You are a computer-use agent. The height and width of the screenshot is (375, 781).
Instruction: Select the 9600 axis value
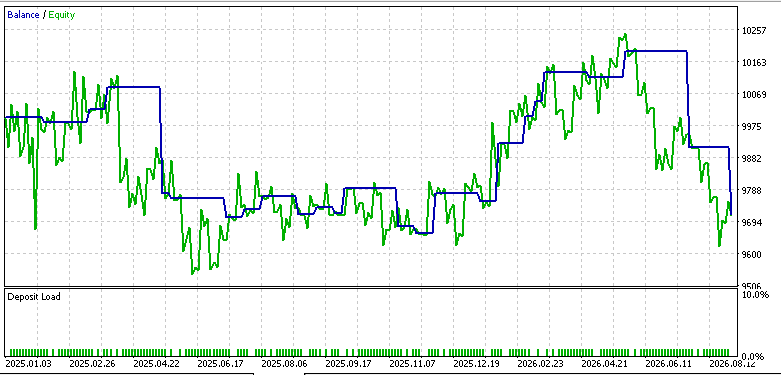[752, 254]
